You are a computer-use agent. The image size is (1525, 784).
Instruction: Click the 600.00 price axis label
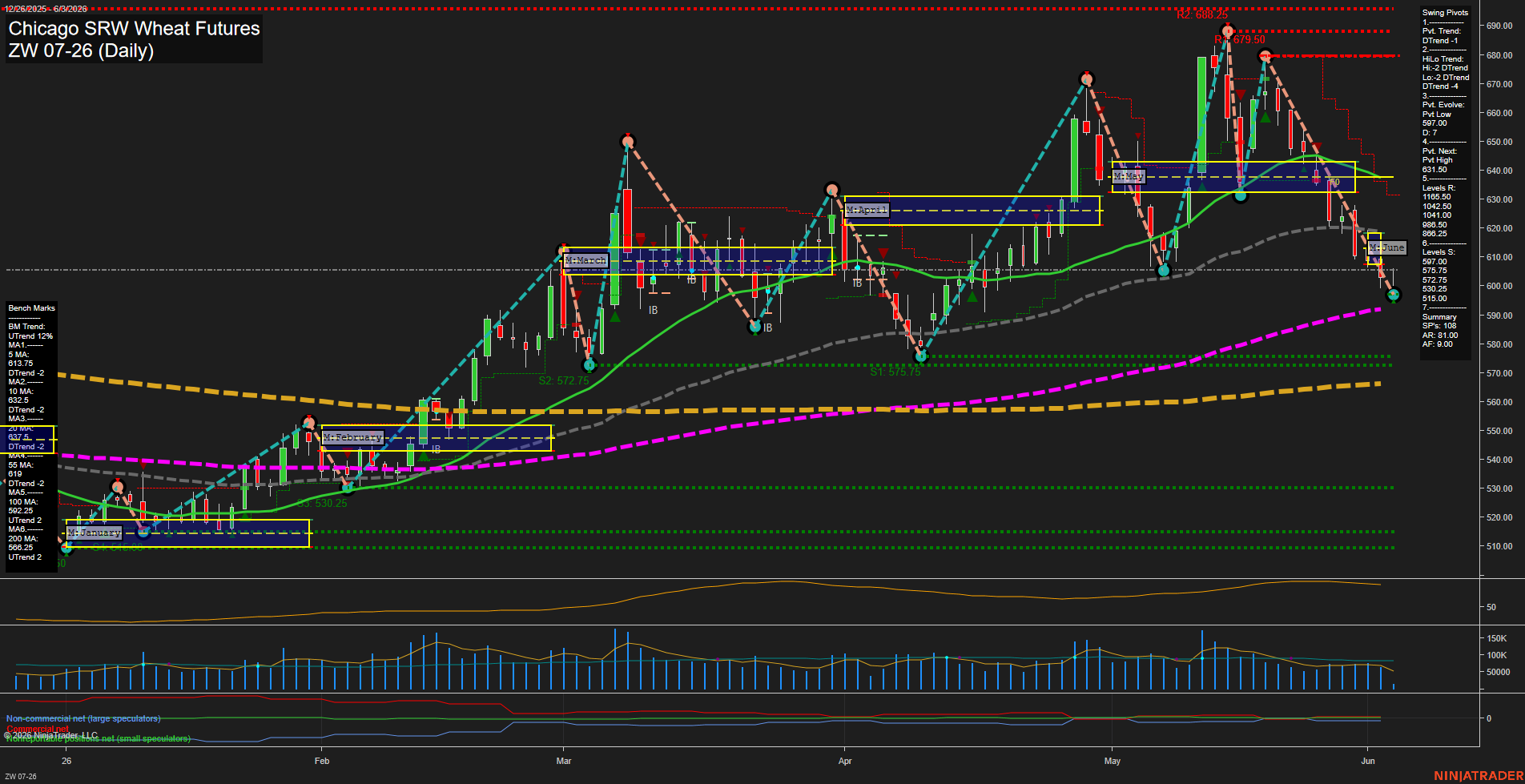click(1499, 286)
